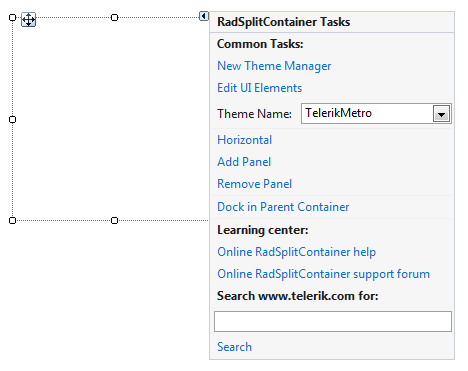Click the top-left sizing handle
468x371 pixels.
pyautogui.click(x=12, y=17)
